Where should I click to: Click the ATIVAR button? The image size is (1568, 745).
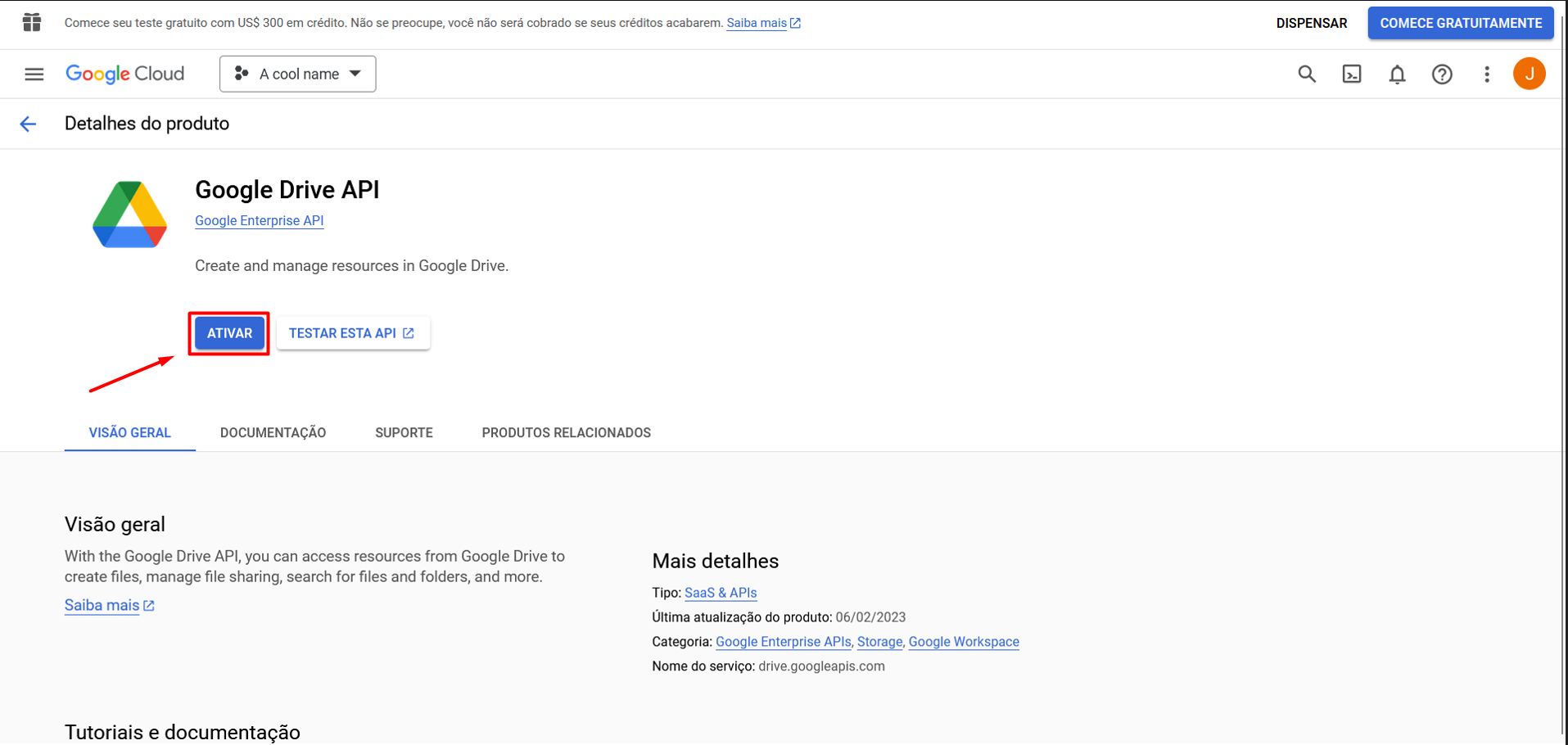[229, 333]
